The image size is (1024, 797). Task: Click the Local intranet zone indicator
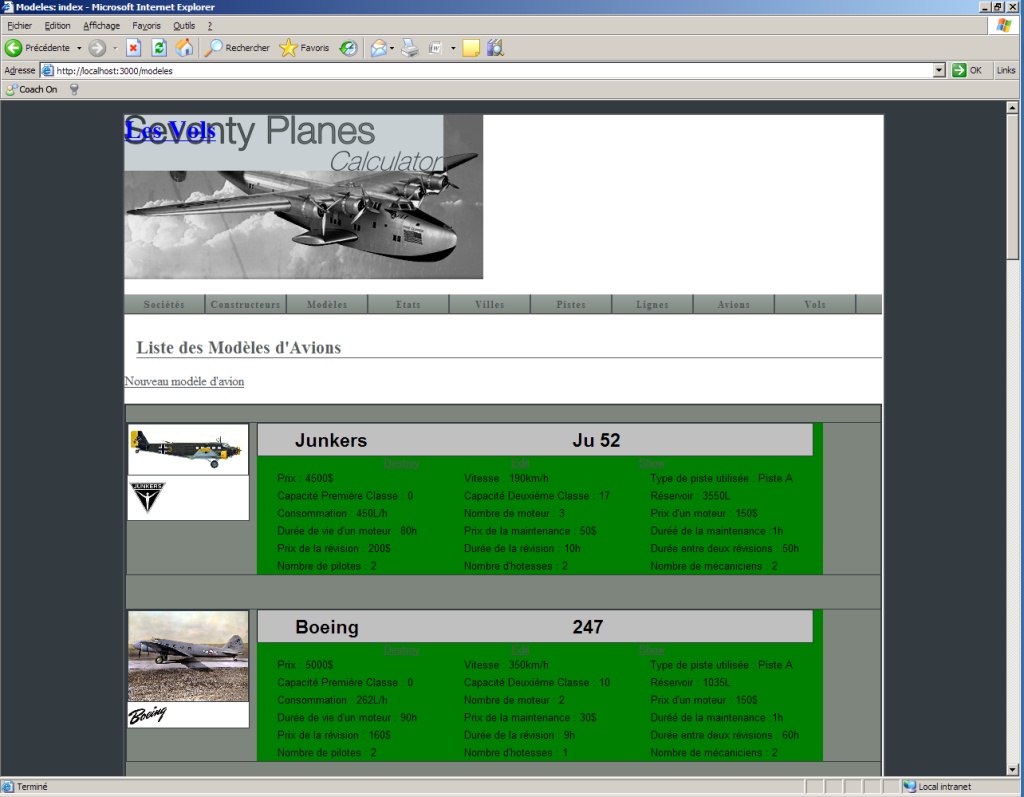click(936, 787)
